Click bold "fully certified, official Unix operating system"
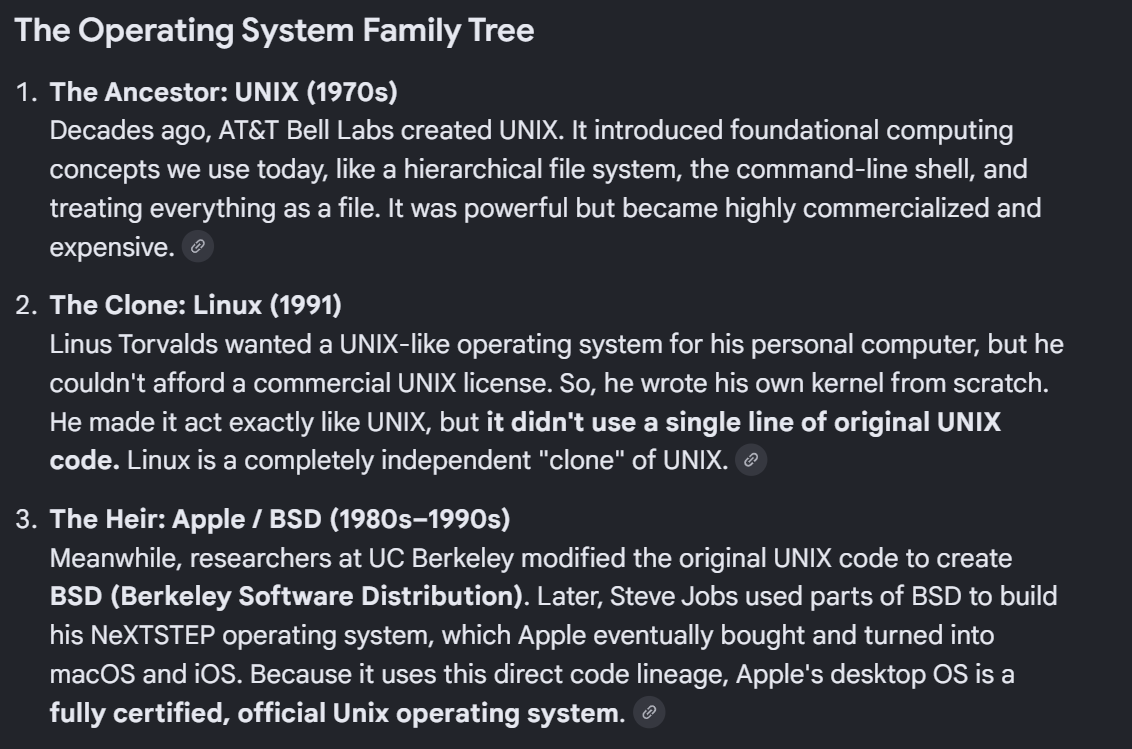The image size is (1132, 749). 334,713
